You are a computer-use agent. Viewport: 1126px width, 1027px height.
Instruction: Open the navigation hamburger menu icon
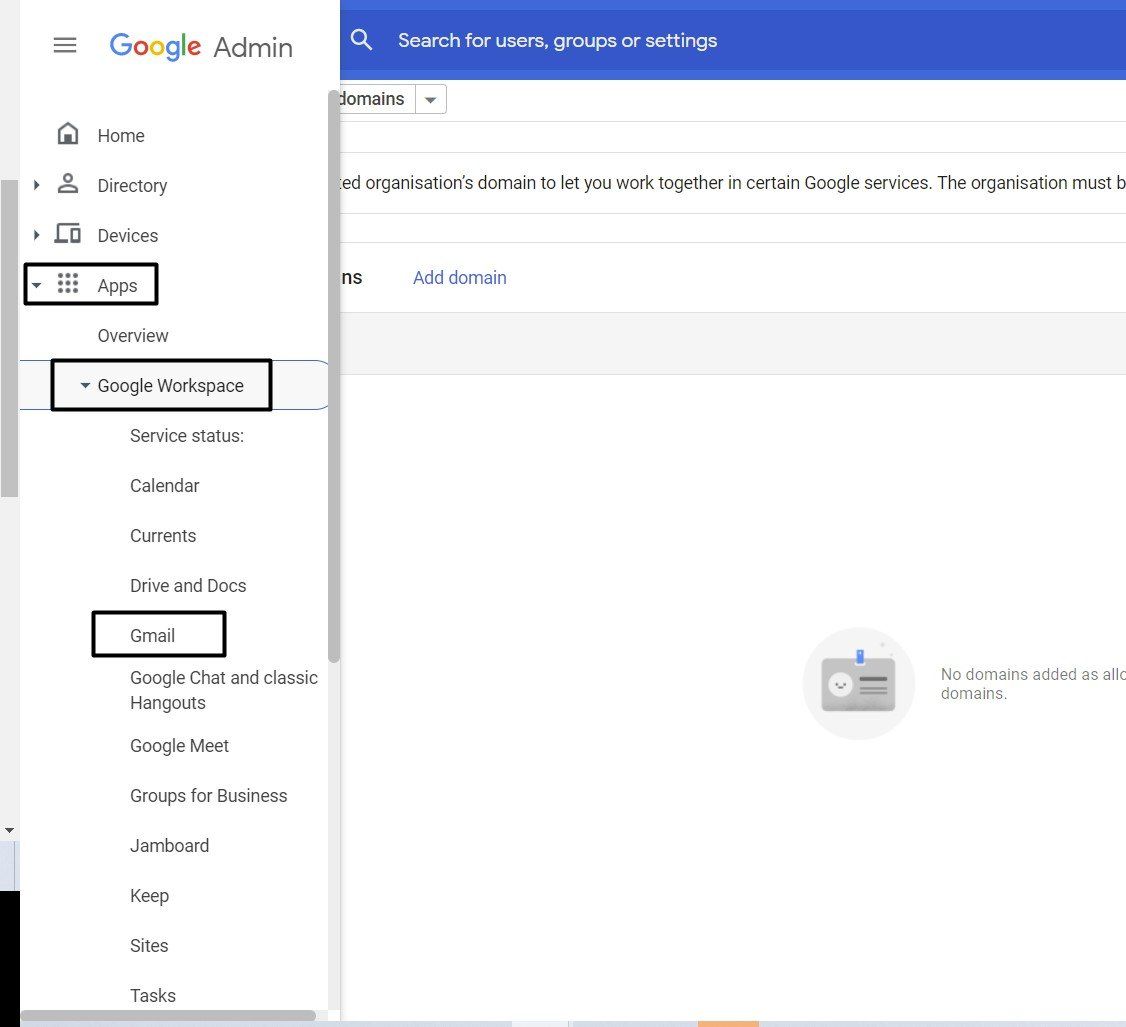(65, 45)
